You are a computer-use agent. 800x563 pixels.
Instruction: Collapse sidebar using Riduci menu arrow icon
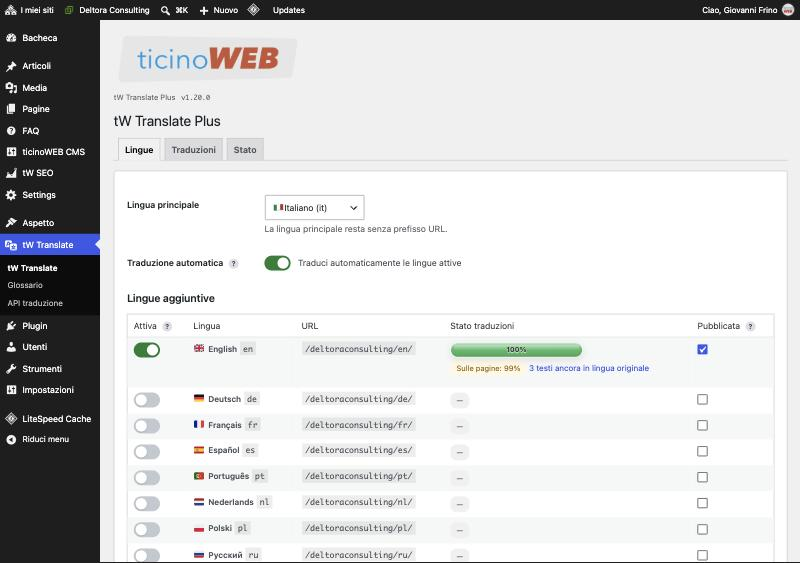[11, 439]
